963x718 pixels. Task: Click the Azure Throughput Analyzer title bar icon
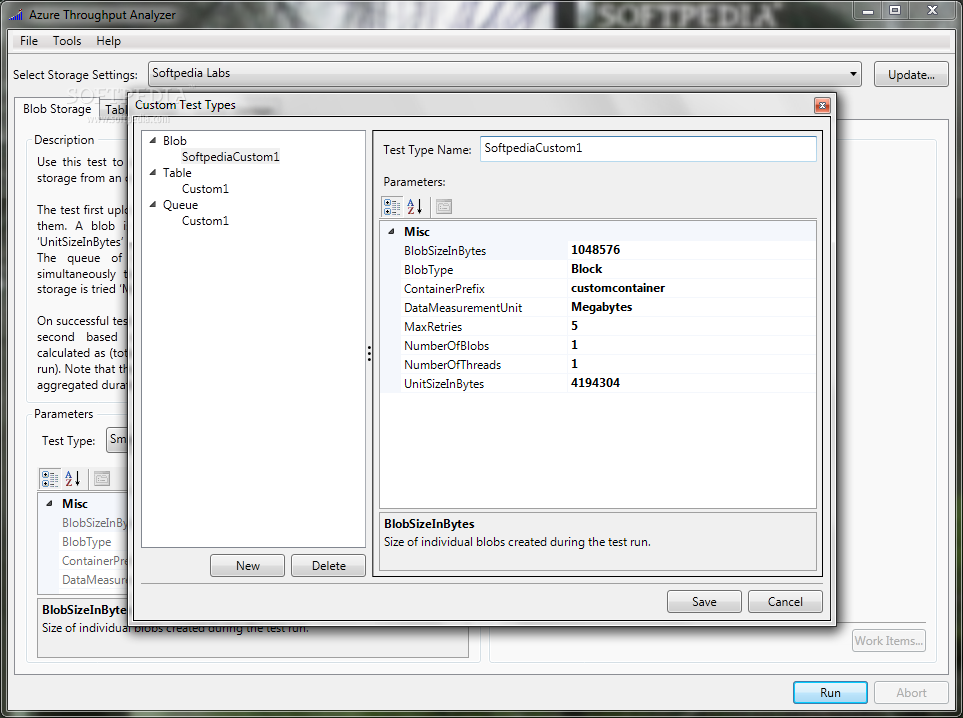[15, 15]
